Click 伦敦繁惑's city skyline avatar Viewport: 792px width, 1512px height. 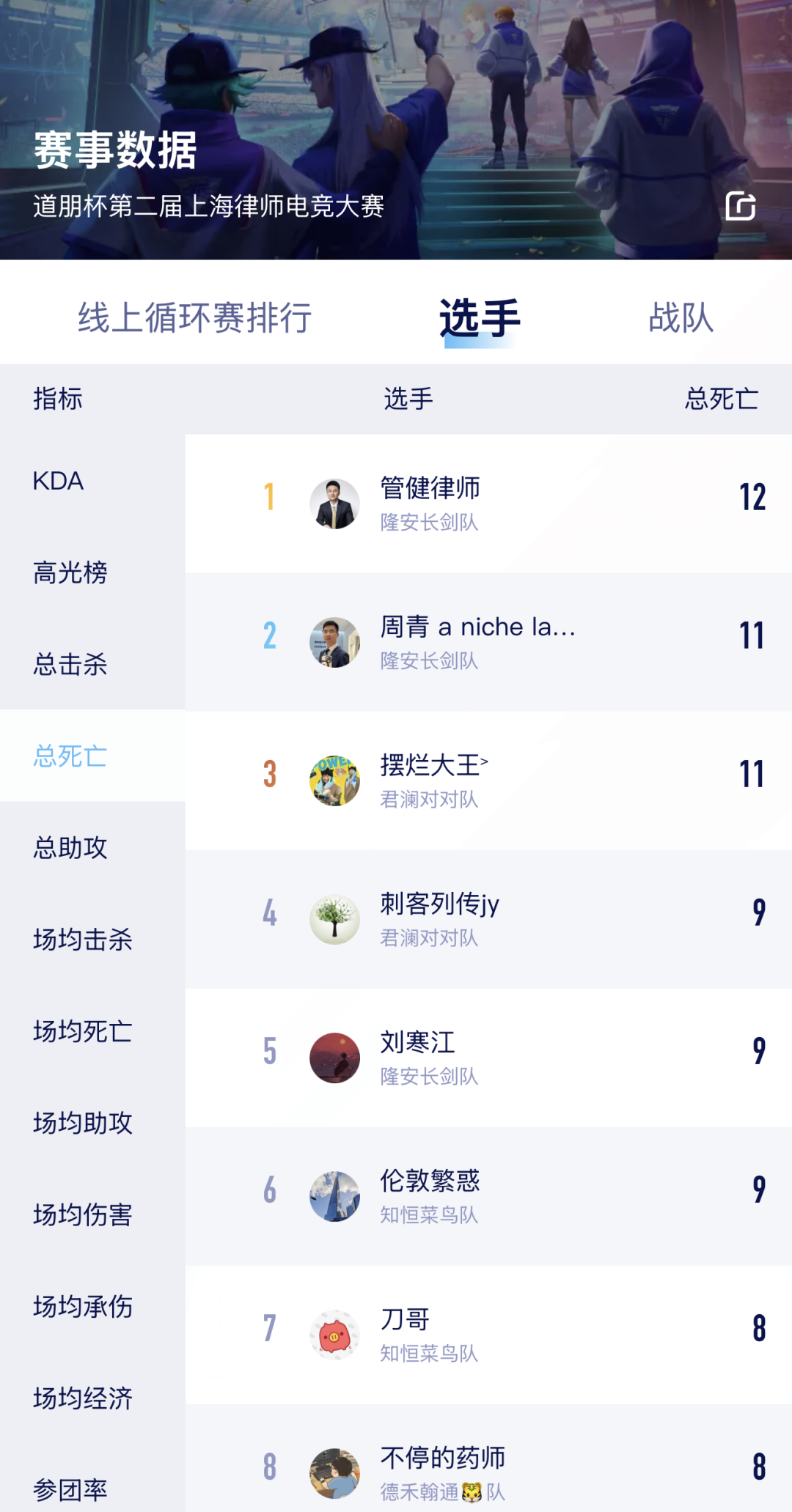[335, 1195]
